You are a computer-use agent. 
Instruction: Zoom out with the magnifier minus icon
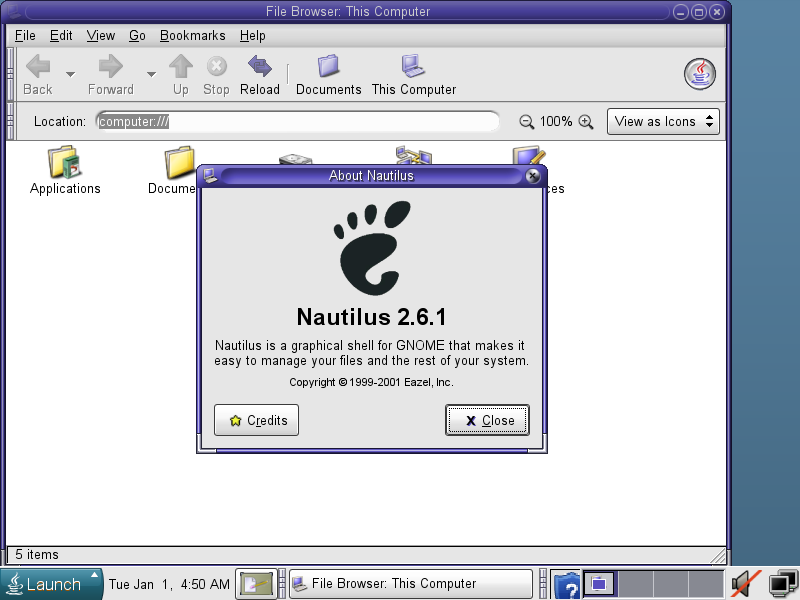(x=526, y=122)
